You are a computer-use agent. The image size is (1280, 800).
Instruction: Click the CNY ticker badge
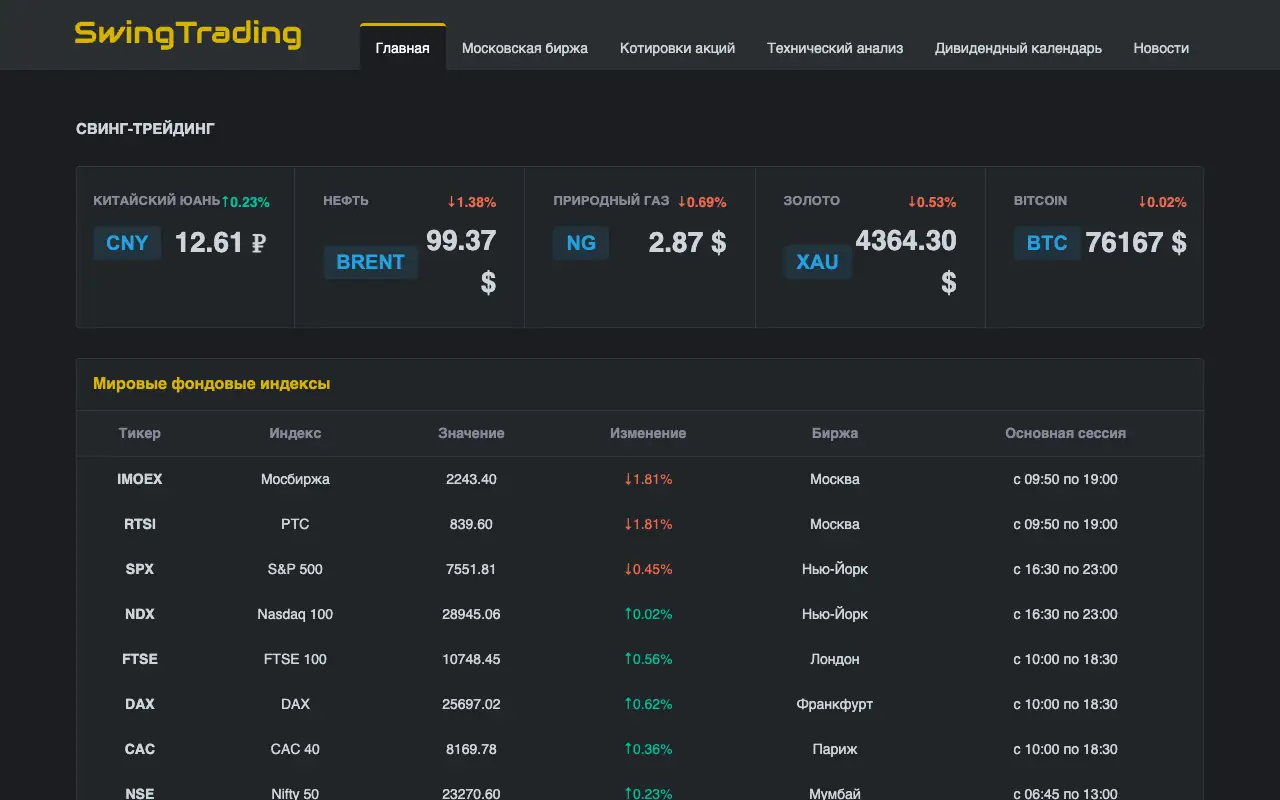(127, 243)
